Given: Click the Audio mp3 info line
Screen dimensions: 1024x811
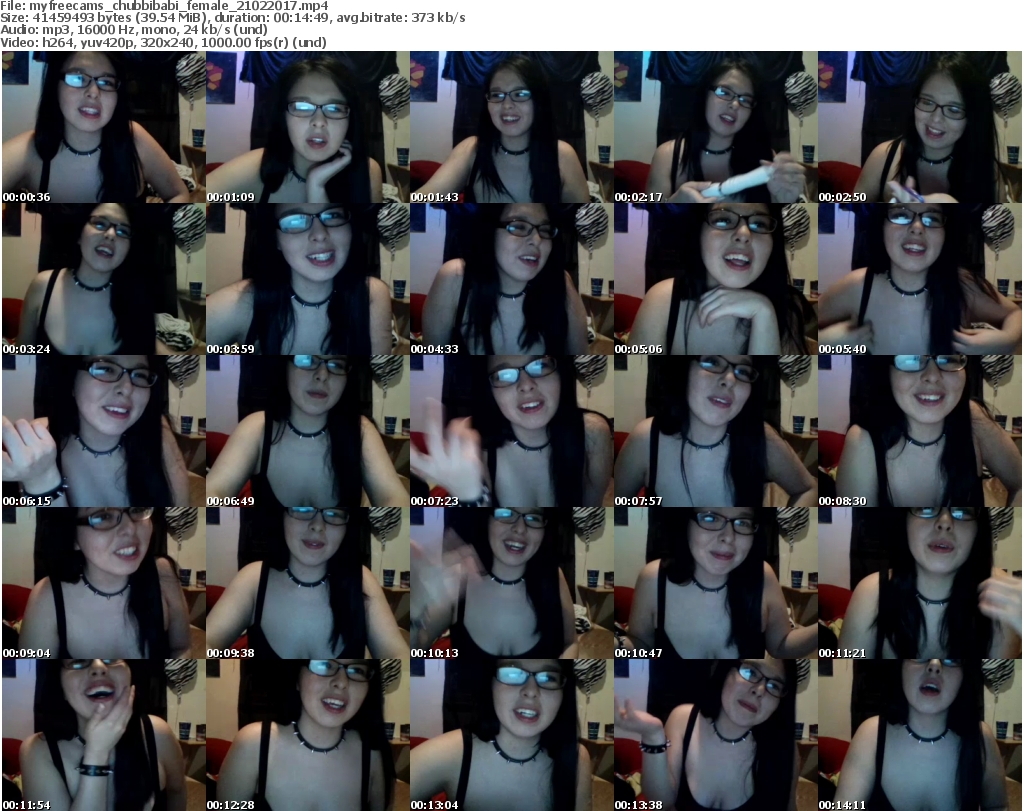Looking at the screenshot, I should click(134, 30).
